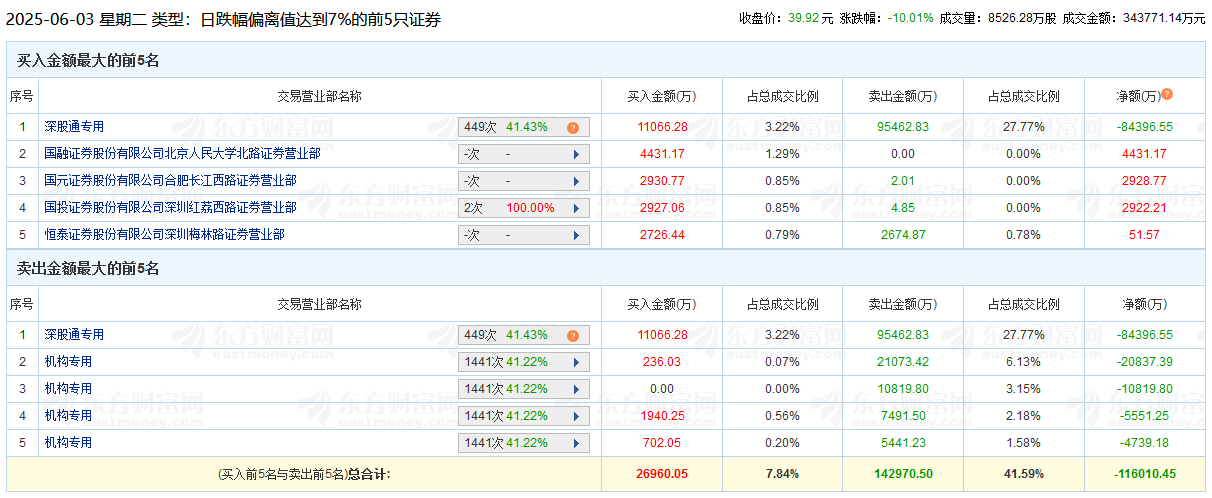This screenshot has height=498, width=1212.
Task: Click arrow icon in sell-table row 5 机构专用
Action: click(576, 444)
